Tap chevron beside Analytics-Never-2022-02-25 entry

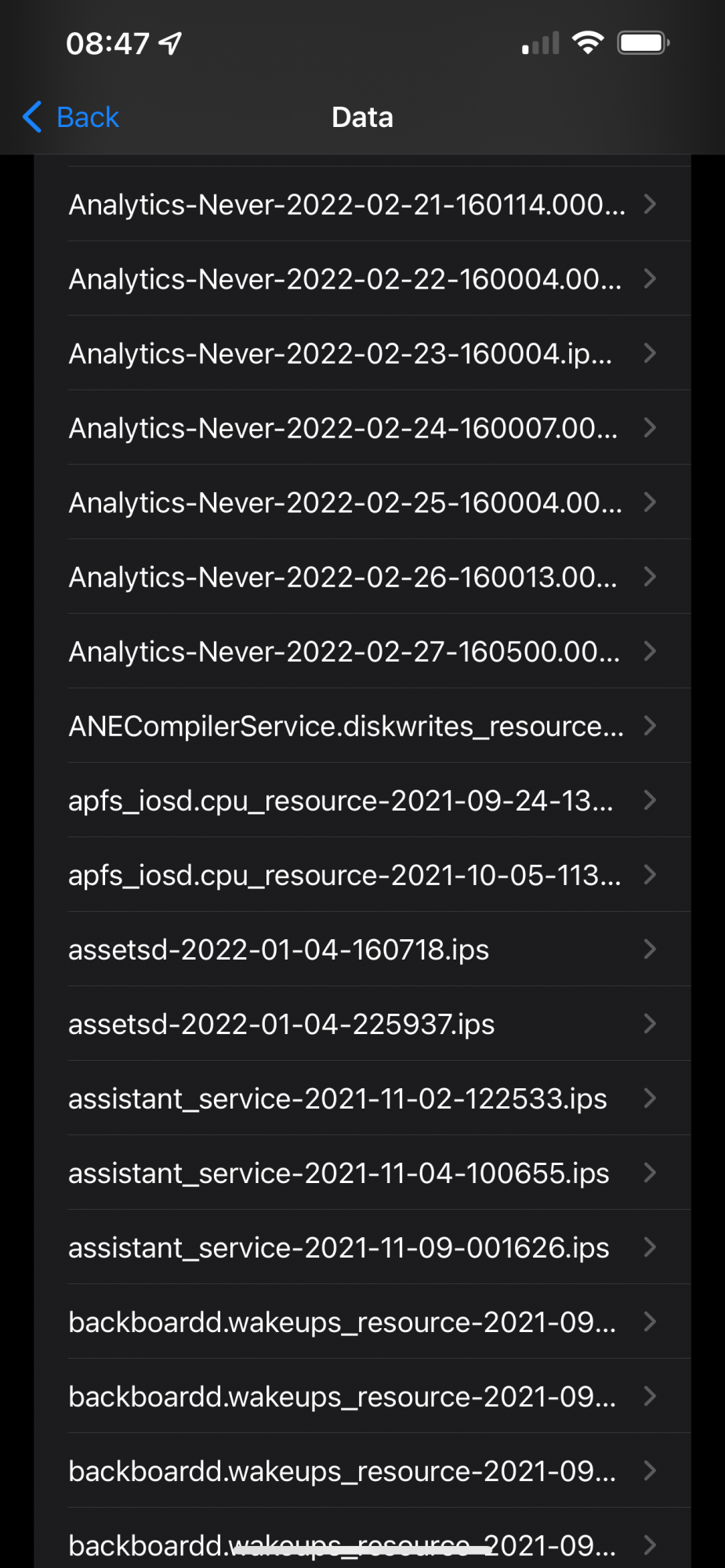point(650,502)
